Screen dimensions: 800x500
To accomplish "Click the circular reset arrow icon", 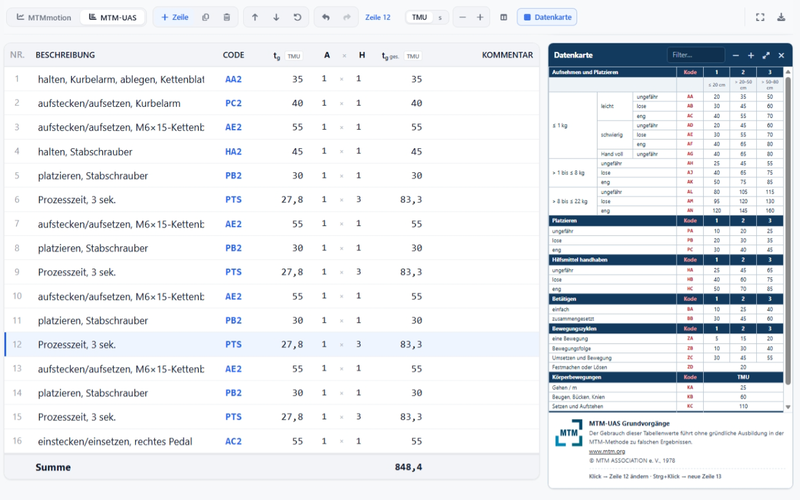I will click(297, 17).
